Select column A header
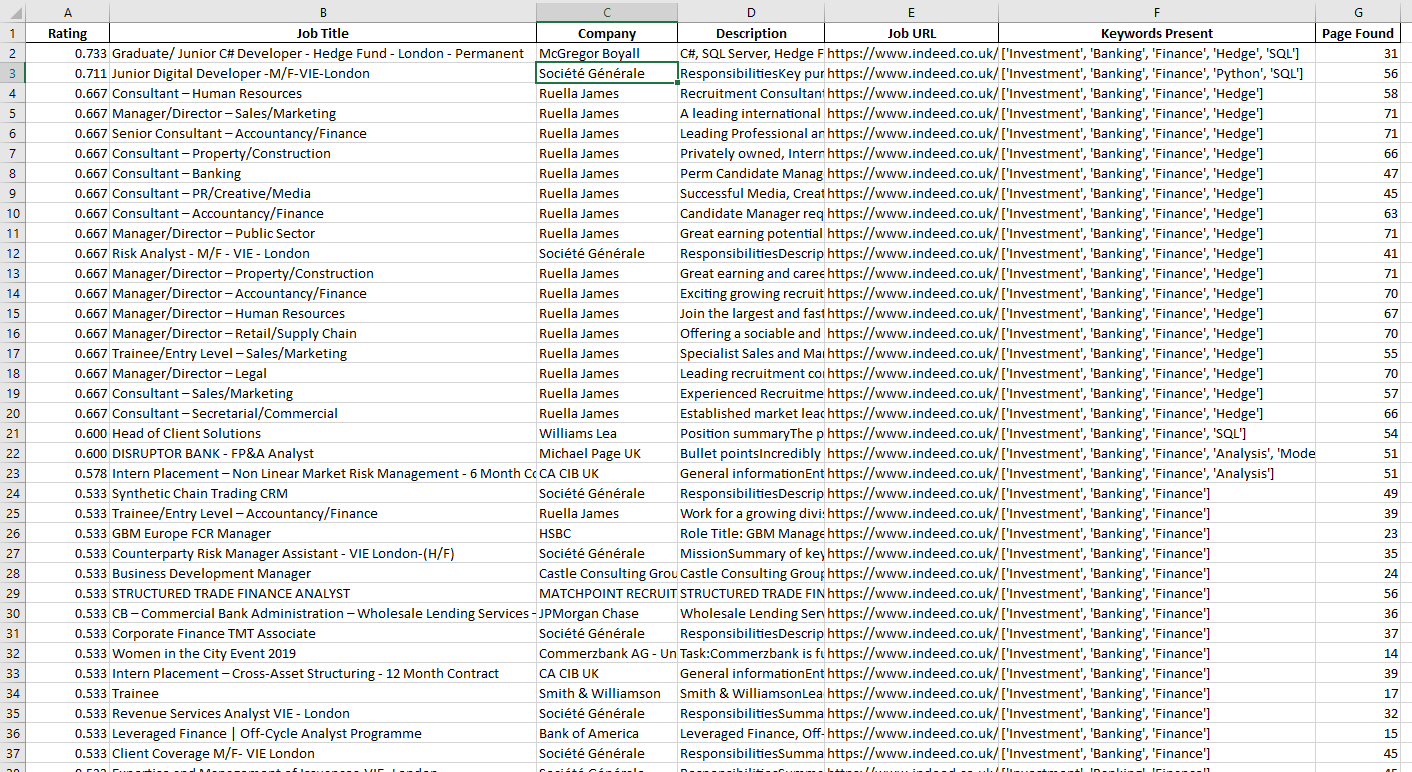Screen dimensions: 1412x772 [x=67, y=11]
